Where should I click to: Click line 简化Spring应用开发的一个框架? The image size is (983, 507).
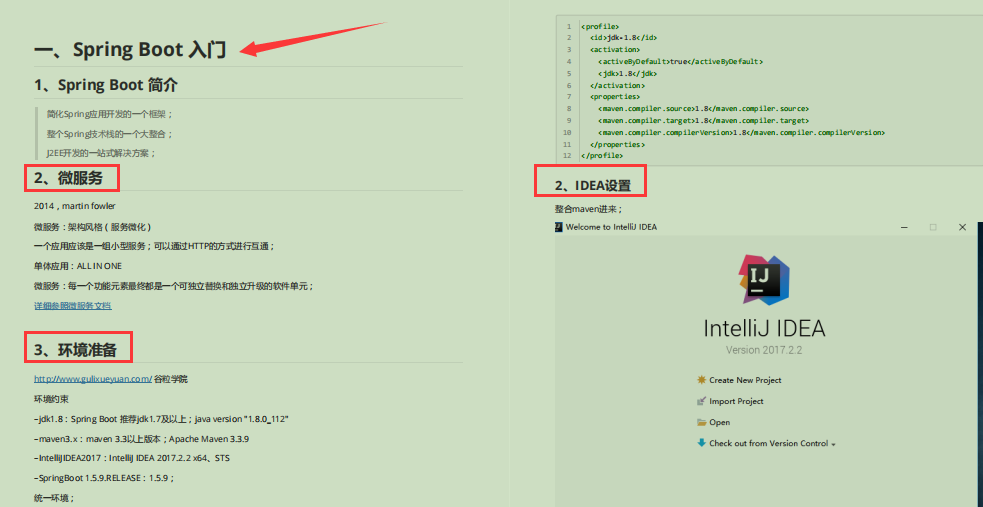109,114
